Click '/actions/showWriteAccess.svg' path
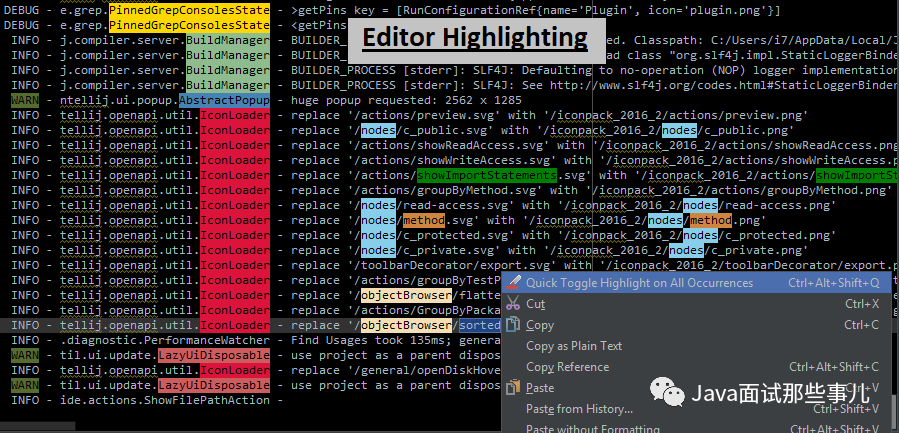The width and height of the screenshot is (899, 433). [x=452, y=161]
